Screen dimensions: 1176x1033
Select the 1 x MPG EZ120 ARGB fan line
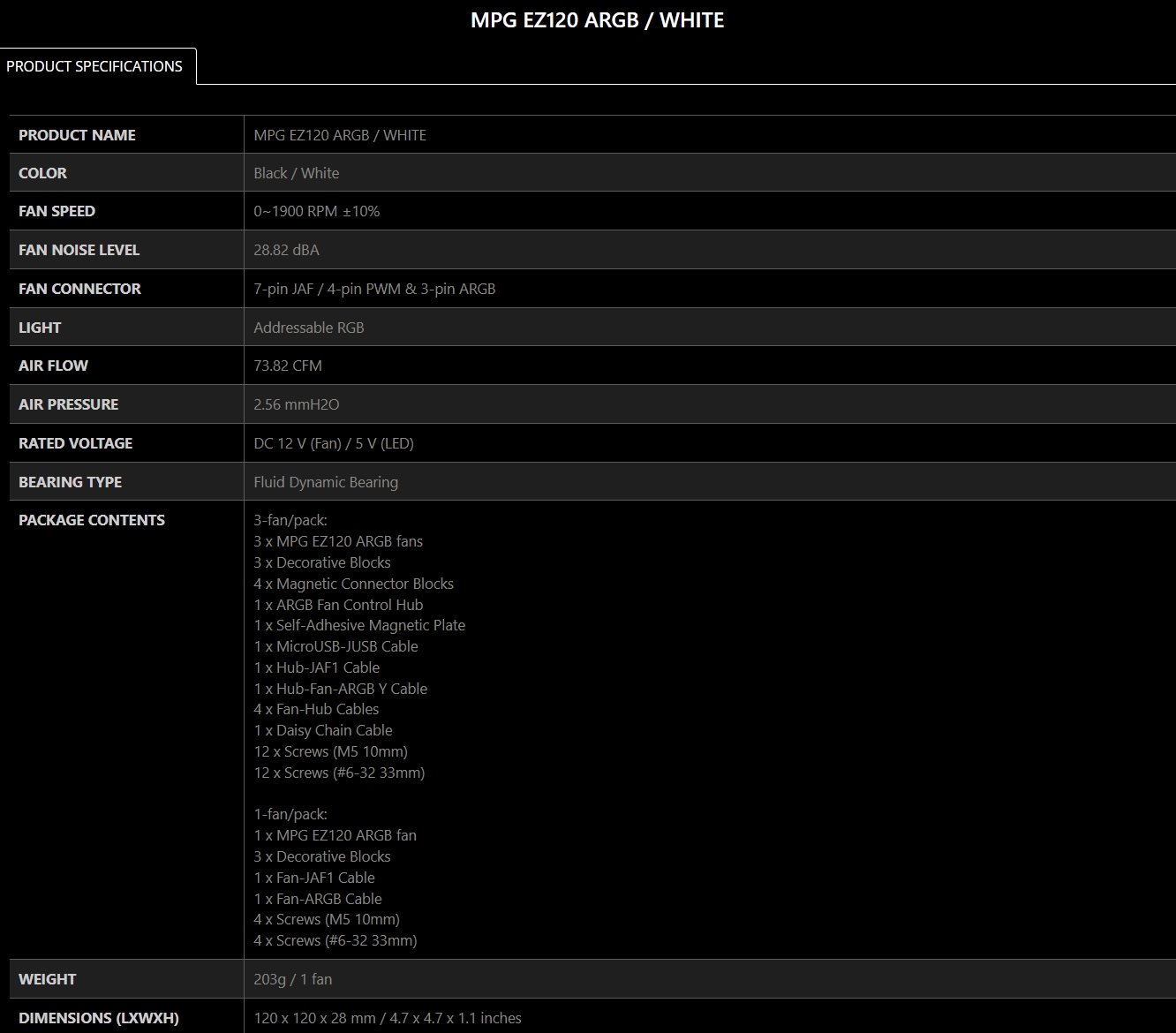[x=335, y=835]
